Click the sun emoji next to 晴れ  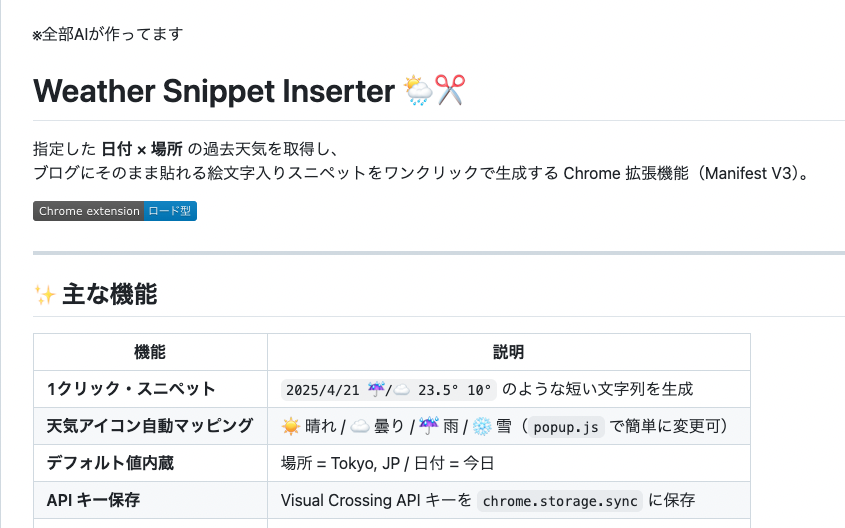pos(290,426)
